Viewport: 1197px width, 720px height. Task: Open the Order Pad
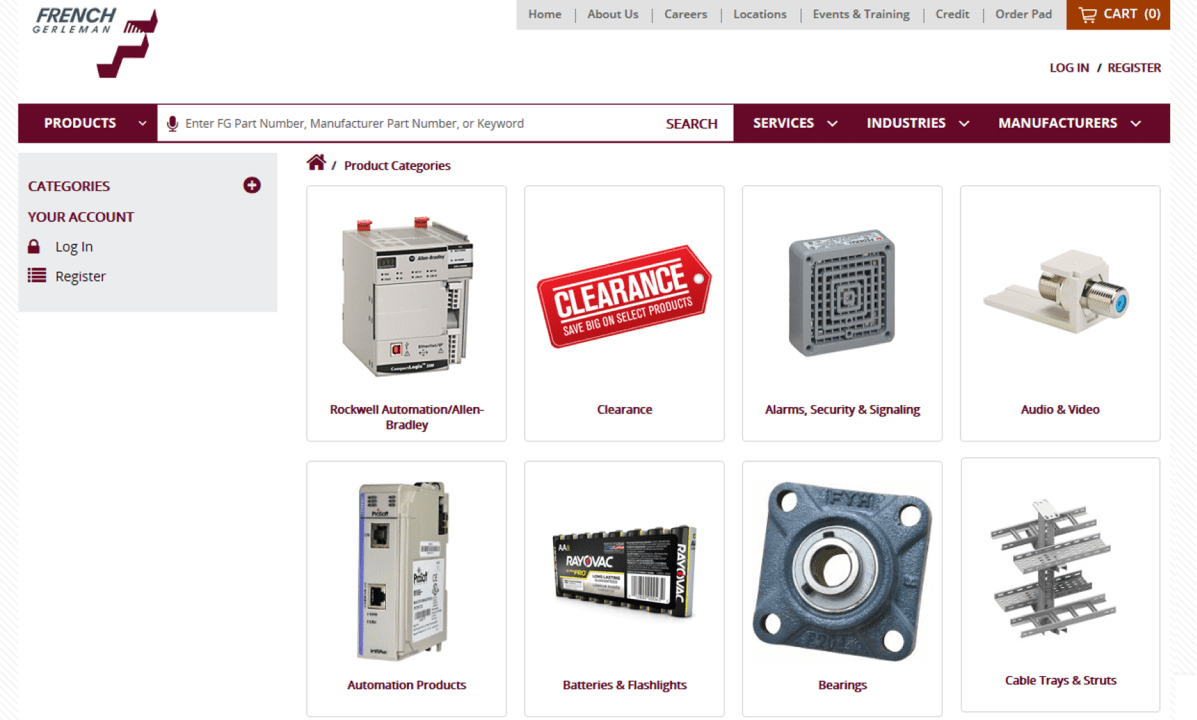pyautogui.click(x=1023, y=15)
